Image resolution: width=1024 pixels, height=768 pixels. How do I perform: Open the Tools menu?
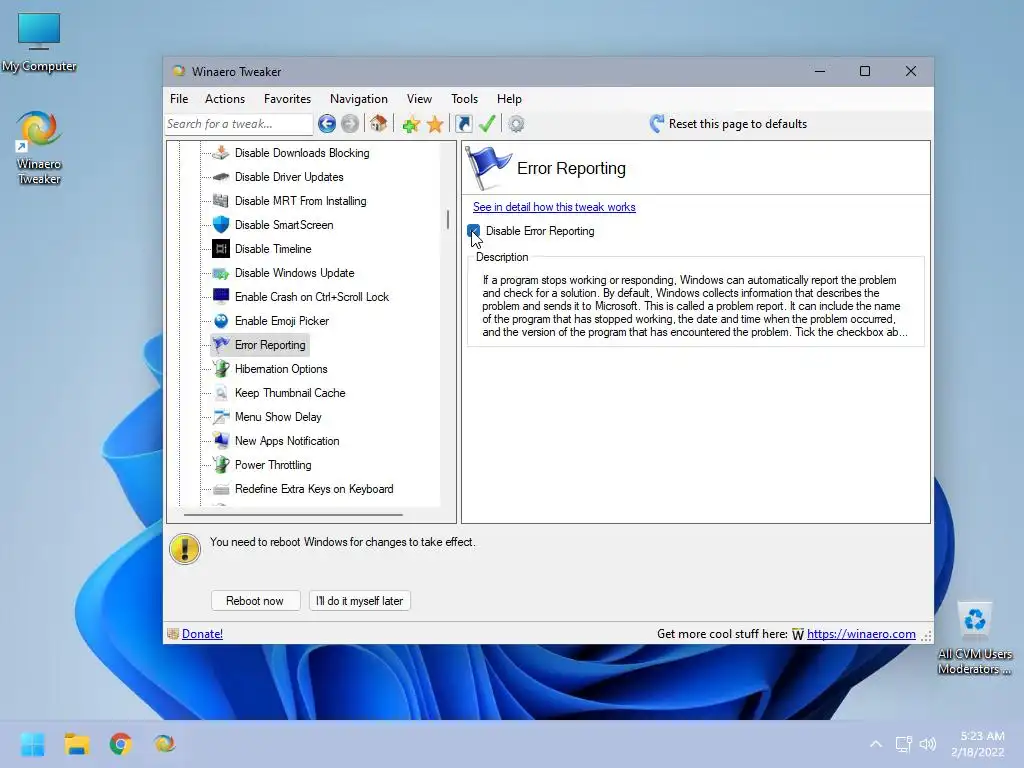(464, 99)
